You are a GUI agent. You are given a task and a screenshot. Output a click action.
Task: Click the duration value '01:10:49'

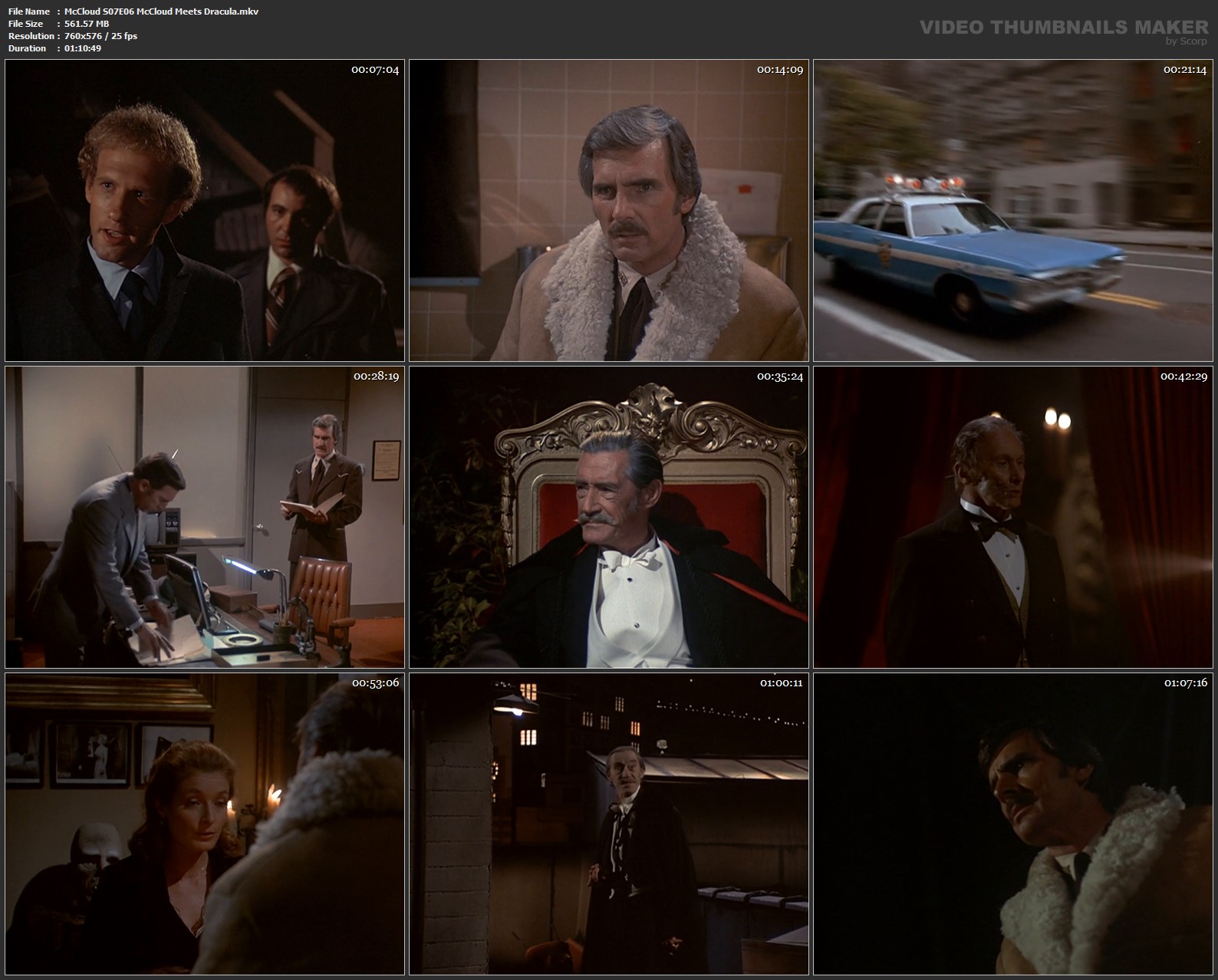83,48
